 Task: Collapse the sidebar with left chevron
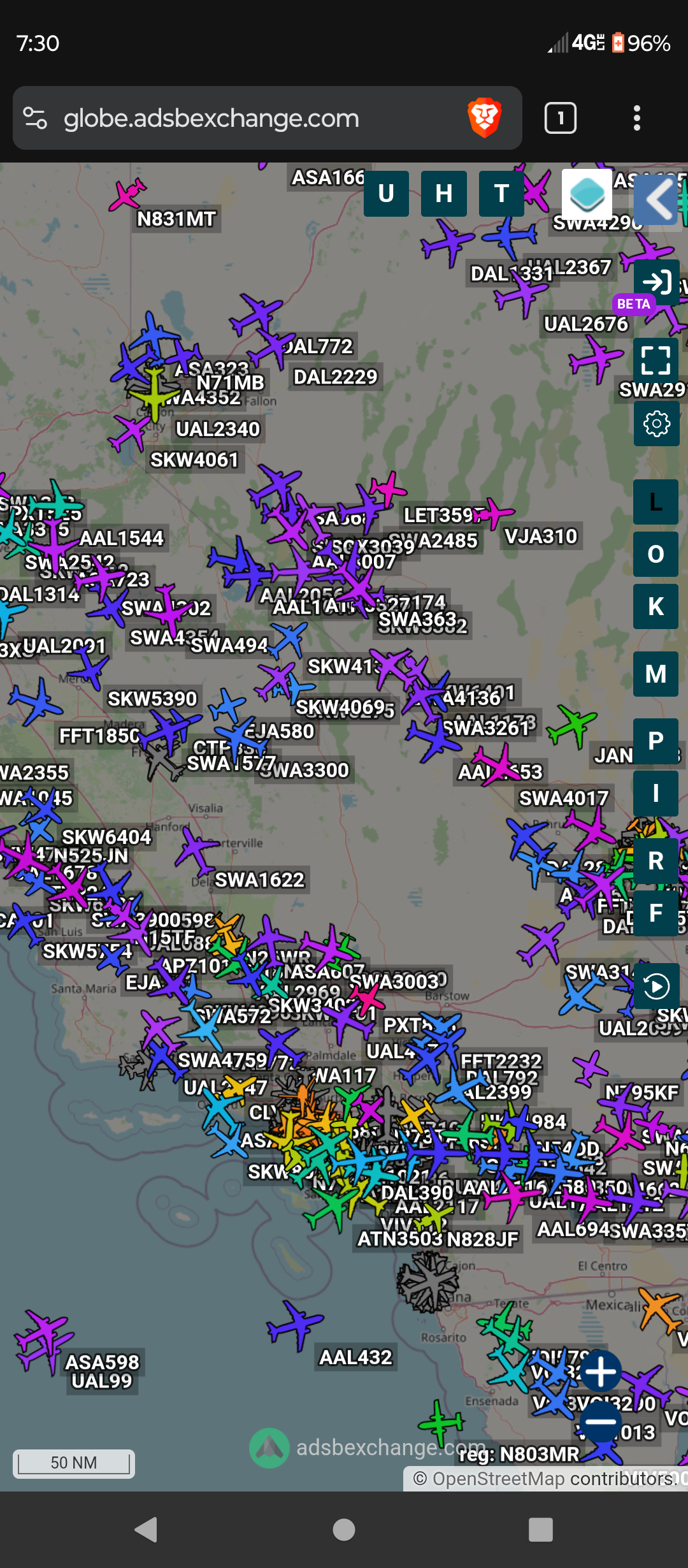coord(657,200)
